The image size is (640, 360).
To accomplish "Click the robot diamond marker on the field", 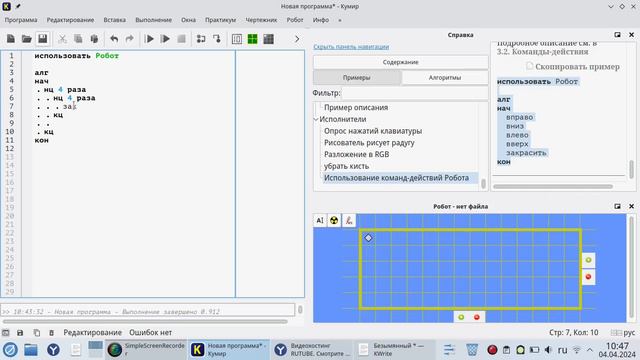I will (368, 238).
